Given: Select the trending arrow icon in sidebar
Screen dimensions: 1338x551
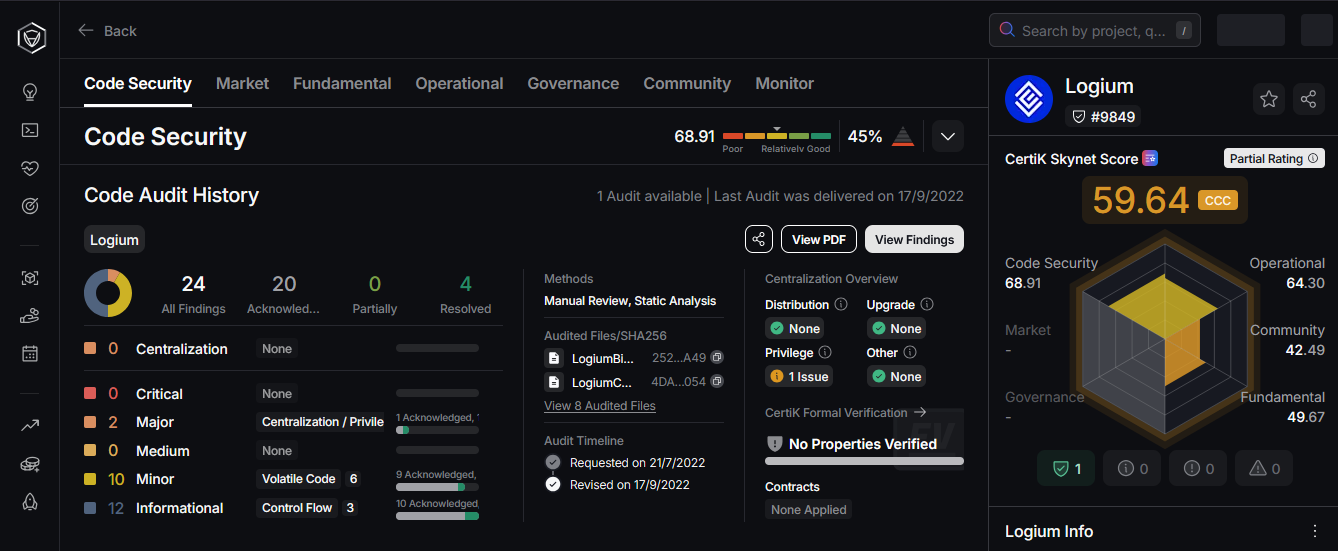Looking at the screenshot, I should tap(30, 426).
